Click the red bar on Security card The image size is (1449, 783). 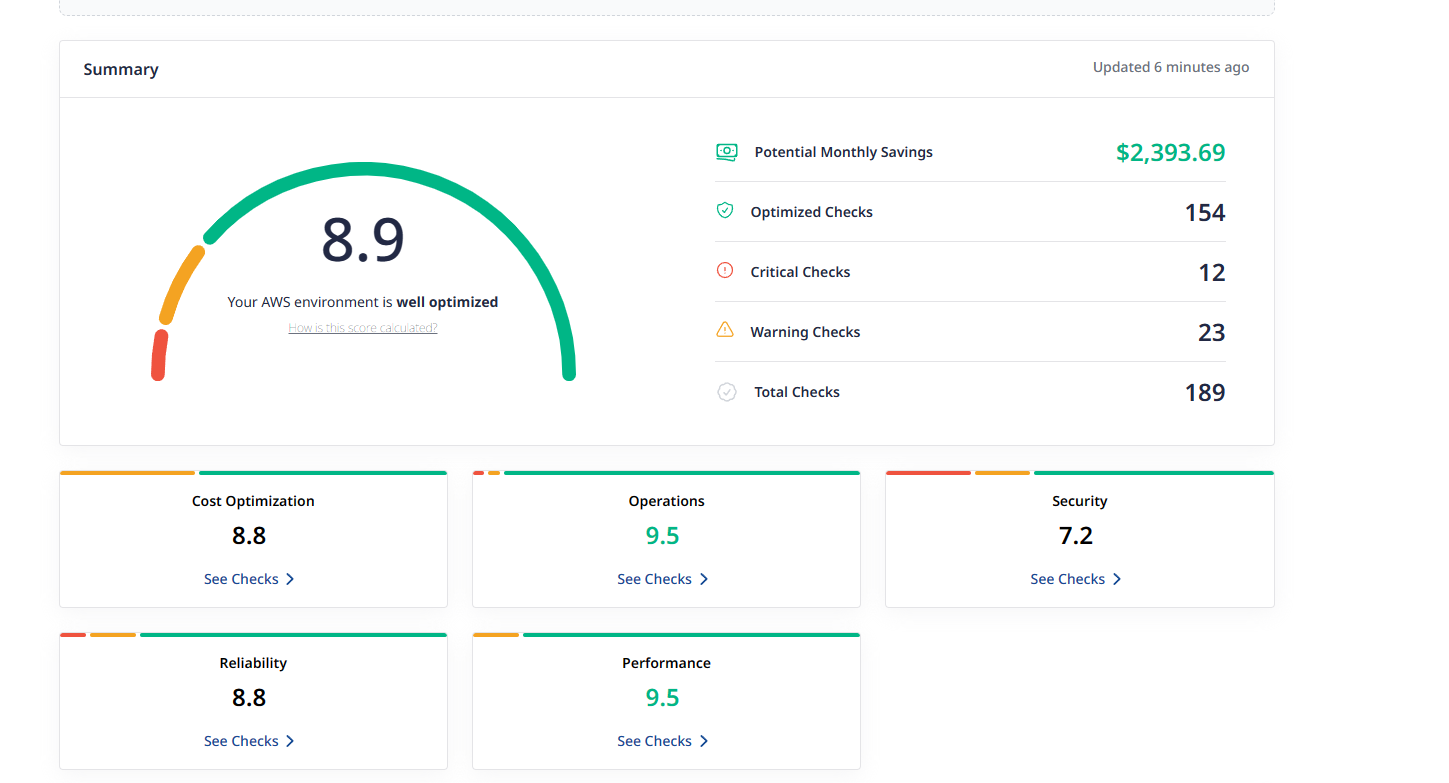(x=927, y=473)
